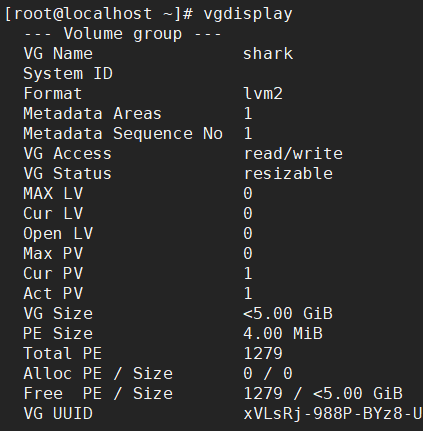
Task: Click the MAX LV label
Action: (53, 194)
